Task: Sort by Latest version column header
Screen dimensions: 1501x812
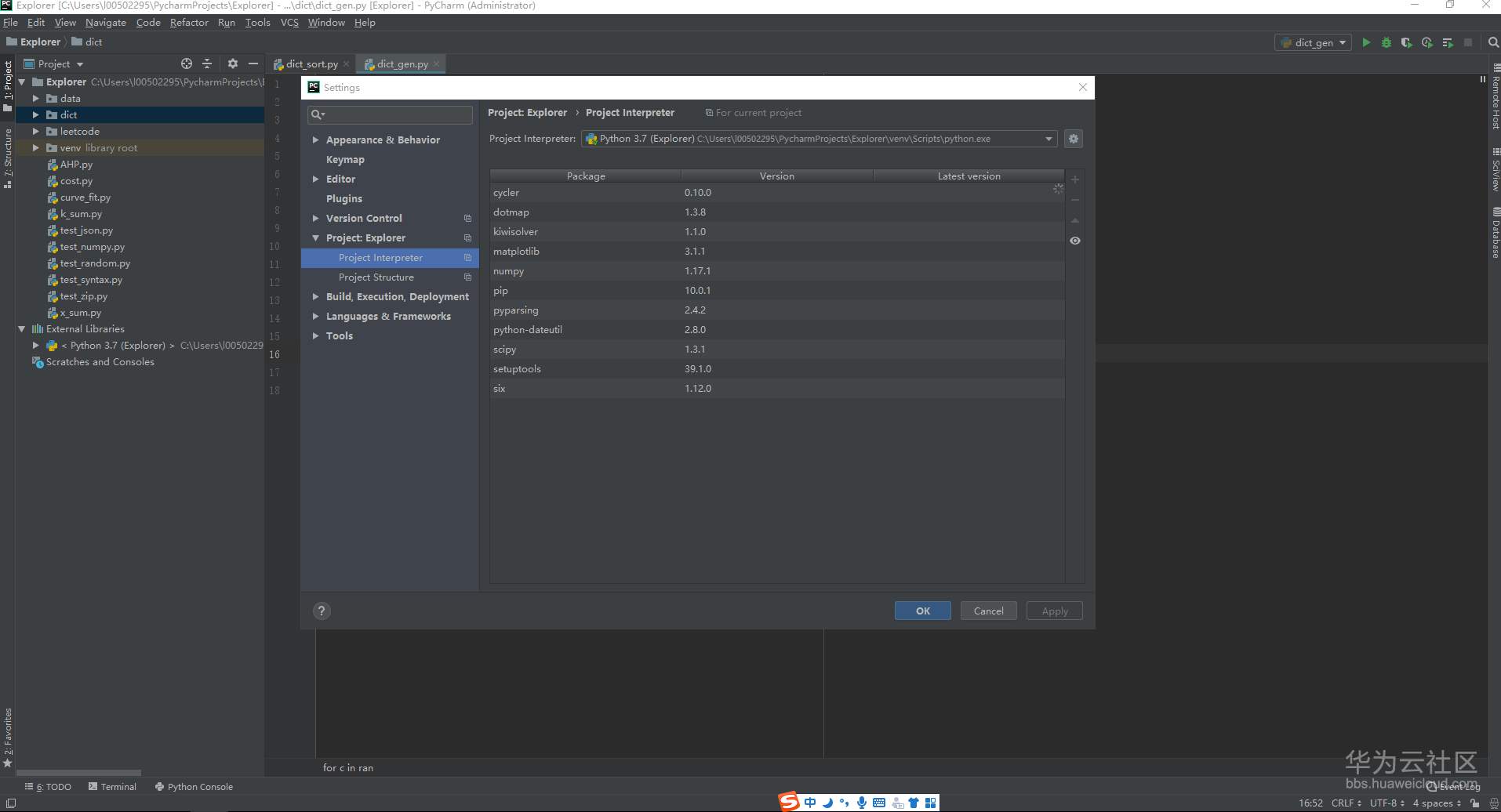Action: coord(969,176)
